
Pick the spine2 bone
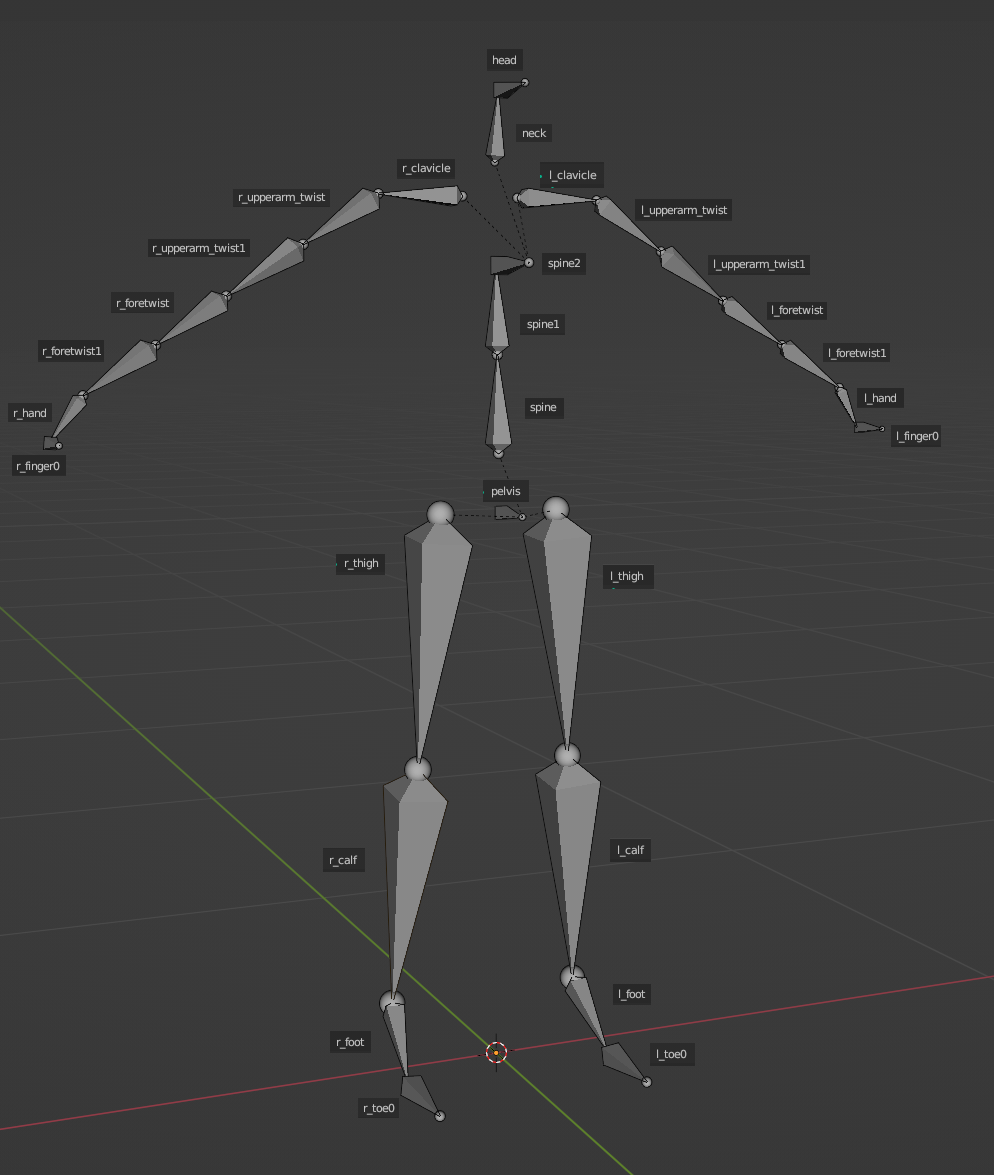pyautogui.click(x=506, y=264)
